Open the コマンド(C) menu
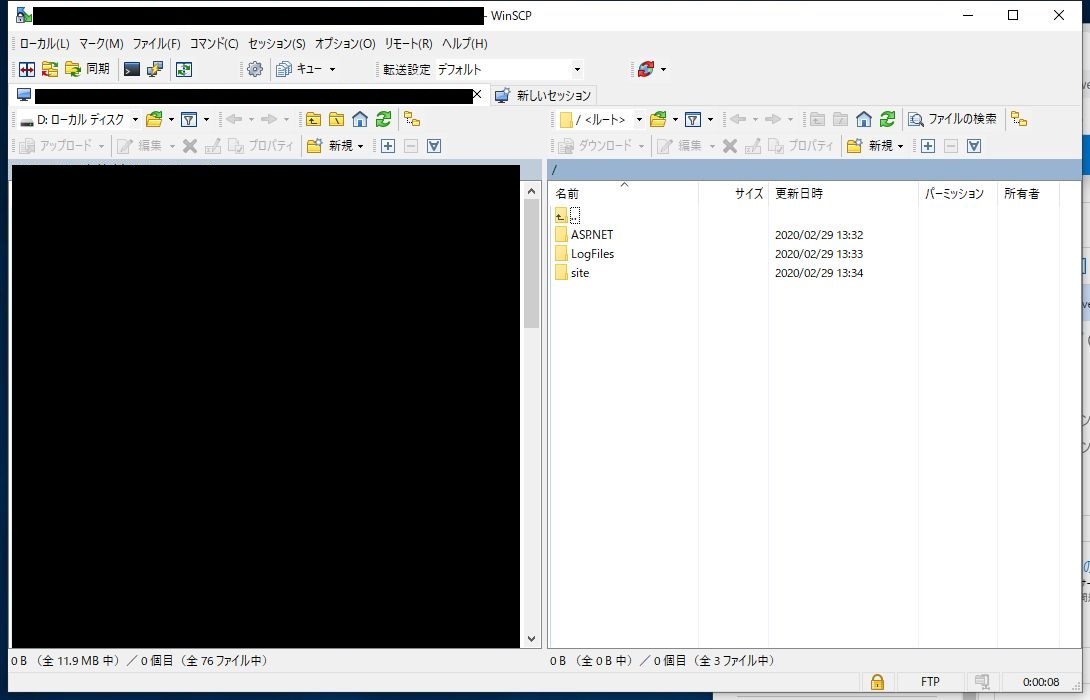 point(214,43)
